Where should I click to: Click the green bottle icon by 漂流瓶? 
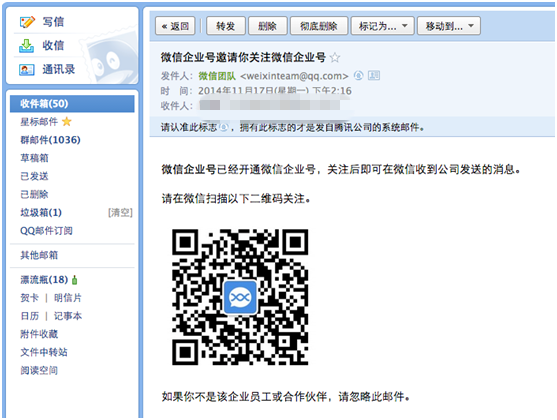(75, 280)
